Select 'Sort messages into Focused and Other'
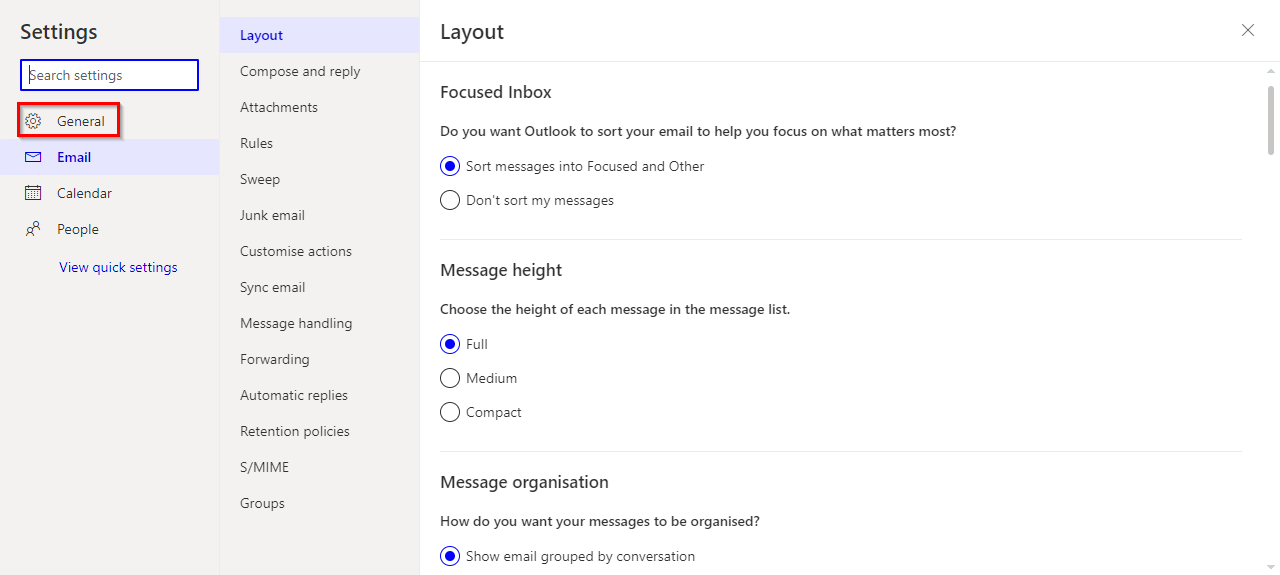This screenshot has width=1280, height=575. pos(450,166)
